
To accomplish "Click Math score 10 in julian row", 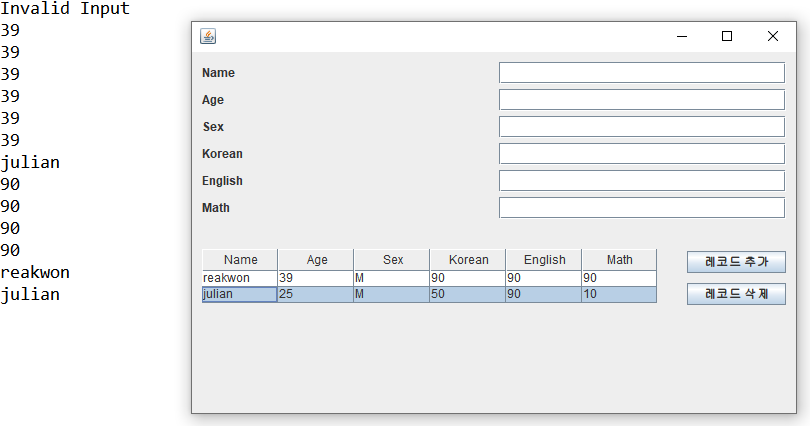I will point(619,294).
